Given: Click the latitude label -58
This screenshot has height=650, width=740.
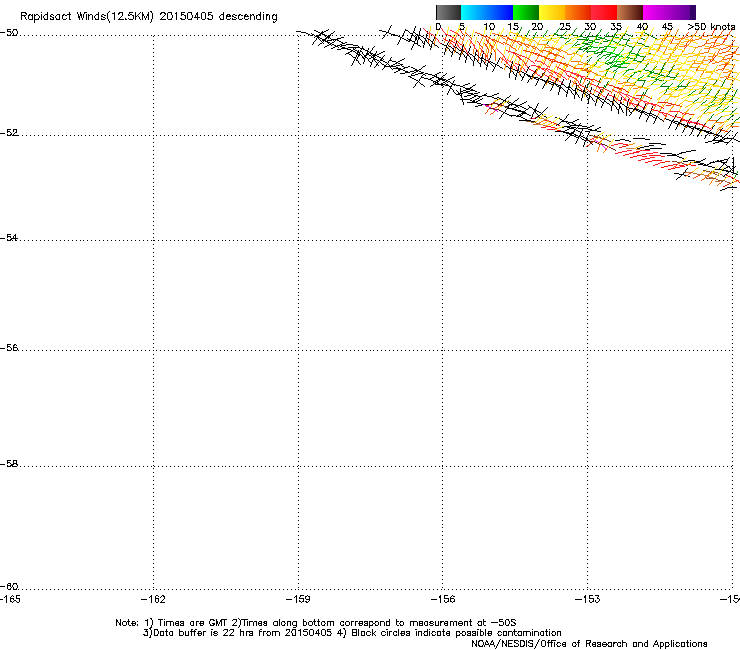Looking at the screenshot, I should click(9, 464).
